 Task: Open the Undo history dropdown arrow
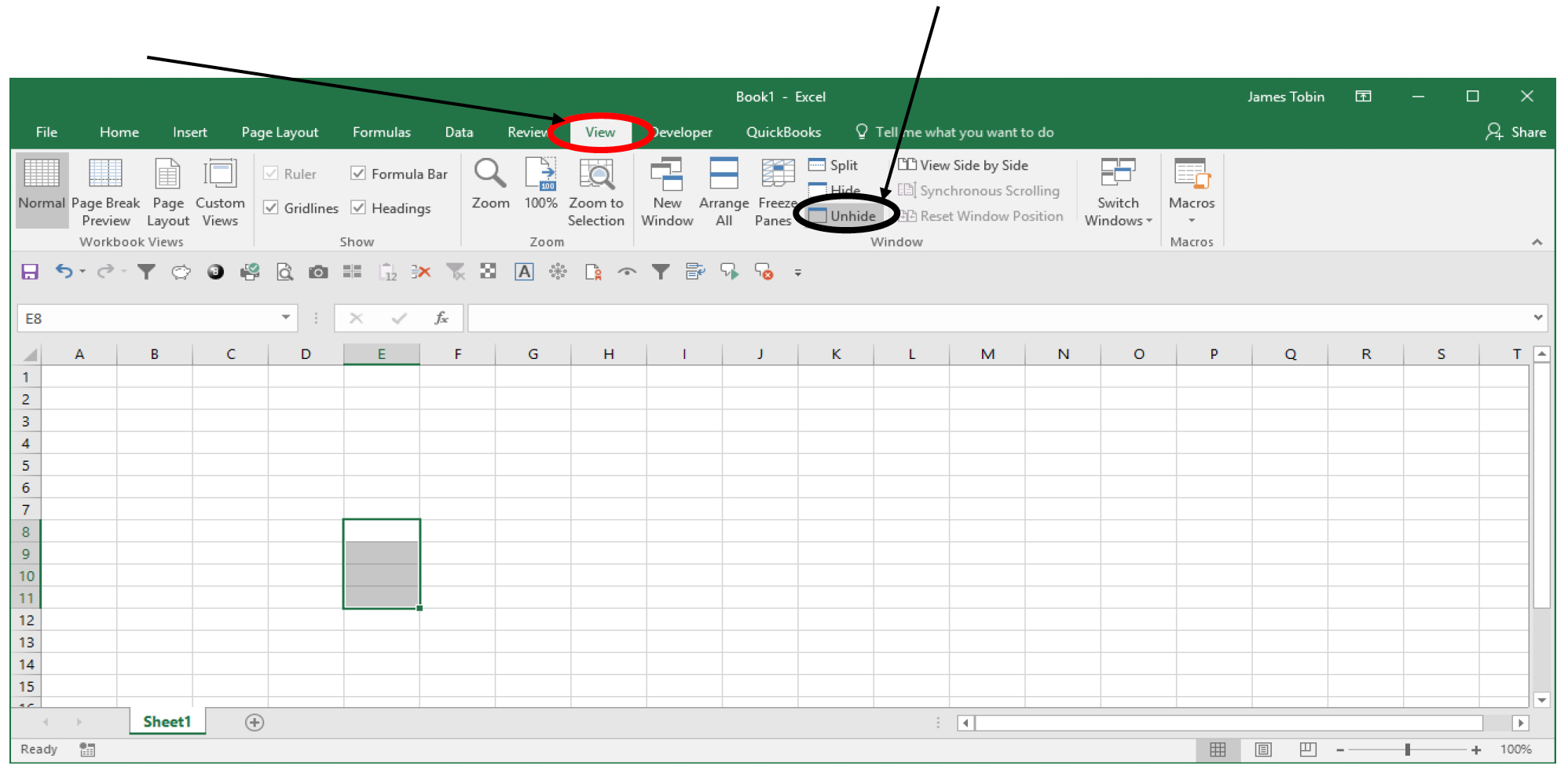point(82,271)
